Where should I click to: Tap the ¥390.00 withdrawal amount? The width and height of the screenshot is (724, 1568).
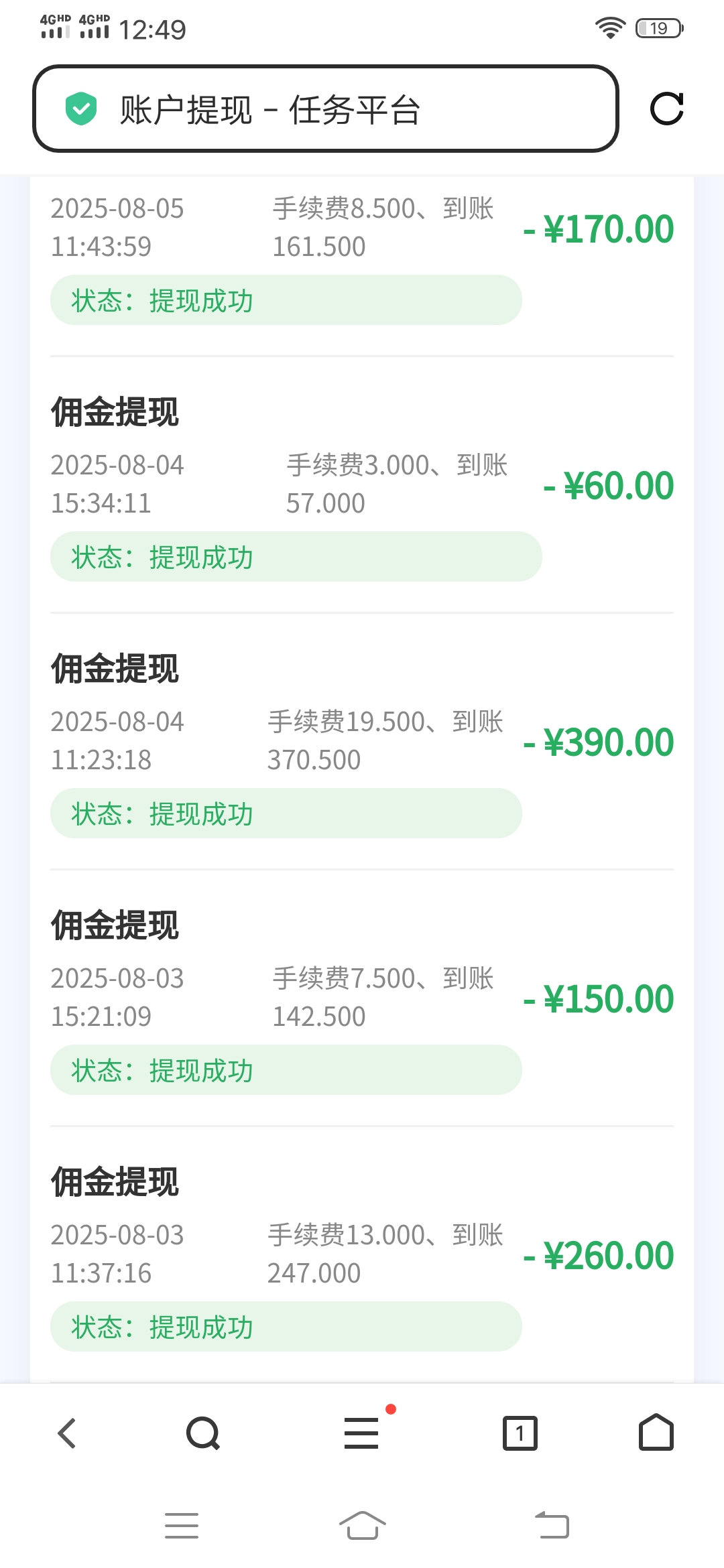click(599, 742)
